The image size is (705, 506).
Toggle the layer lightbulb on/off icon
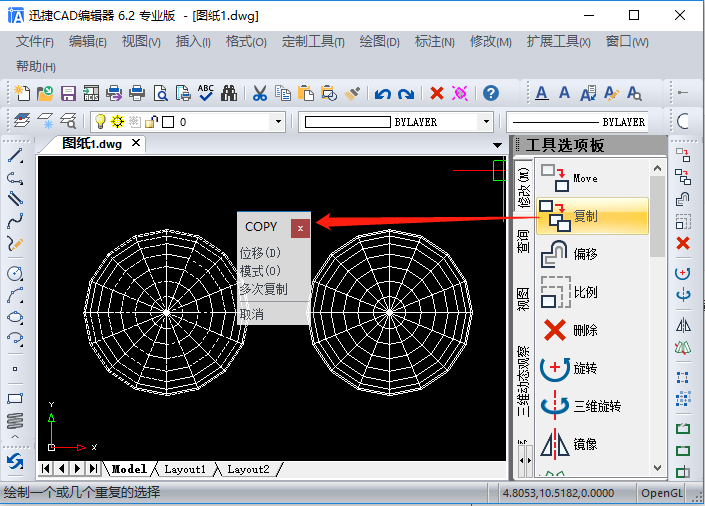pyautogui.click(x=100, y=121)
